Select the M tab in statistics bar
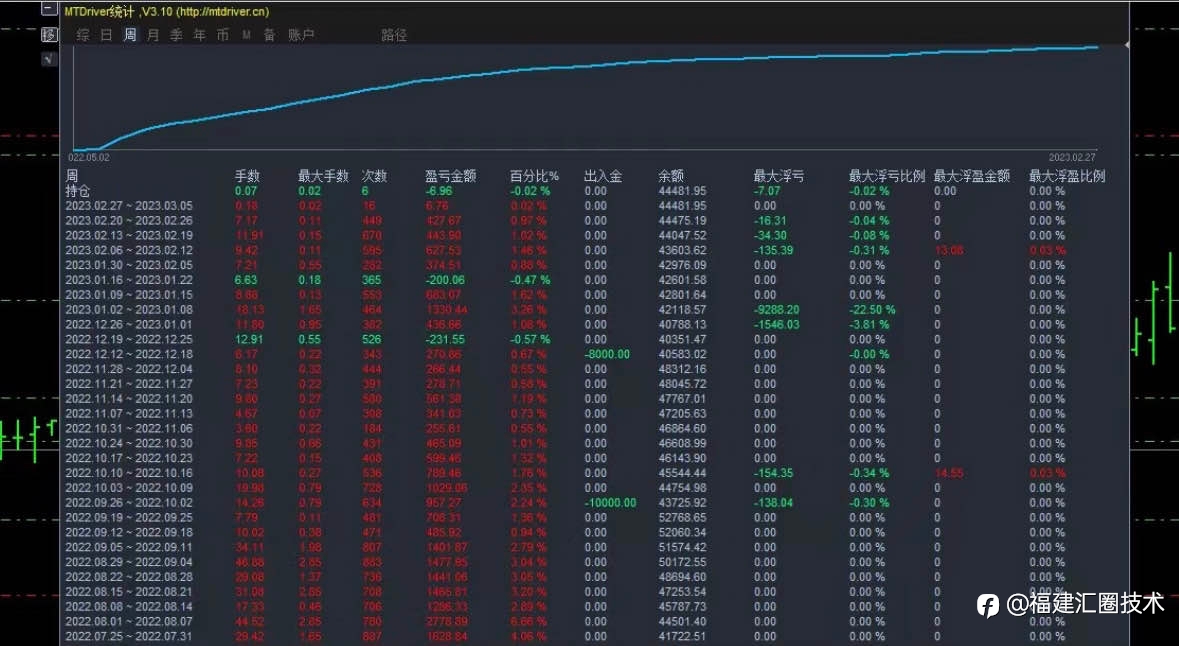Viewport: 1179px width, 646px height. tap(247, 35)
